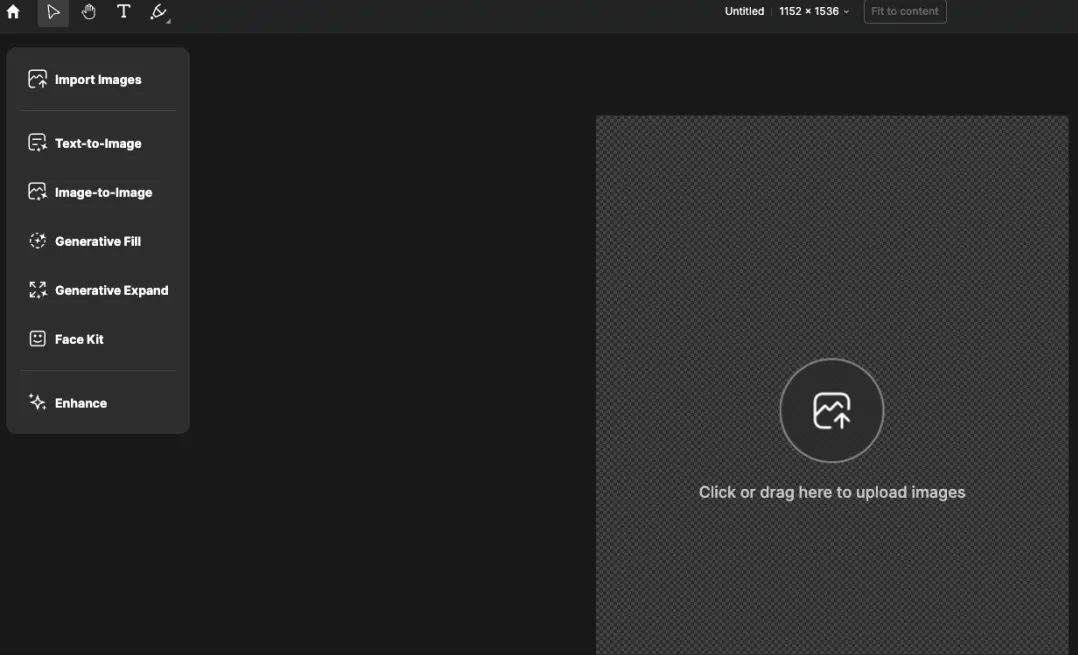The image size is (1078, 655).
Task: Open the 1152 × 1536 canvas size dropdown
Action: pyautogui.click(x=814, y=12)
